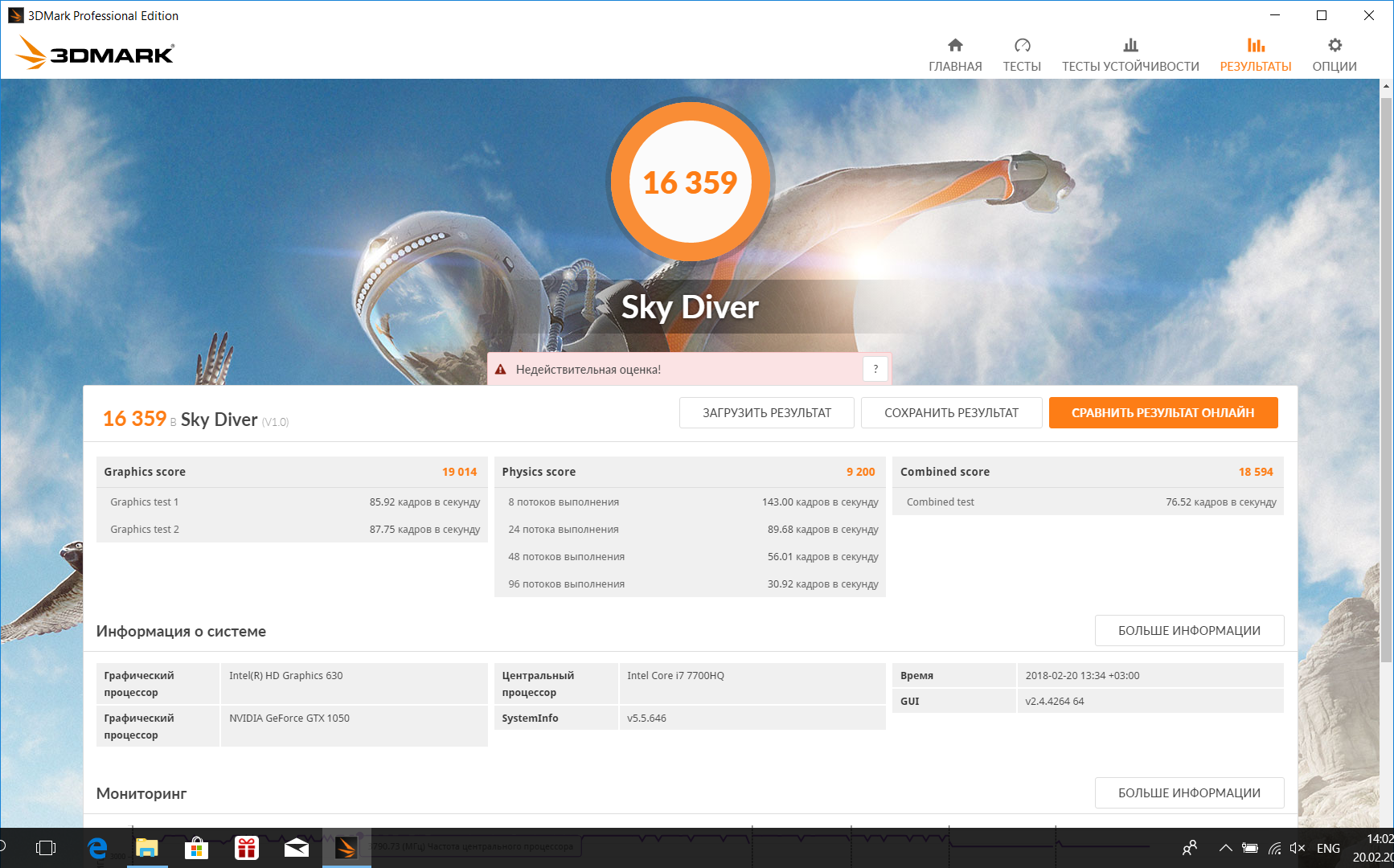Select the Graphics test 2 row
1394x868 pixels.
[292, 529]
